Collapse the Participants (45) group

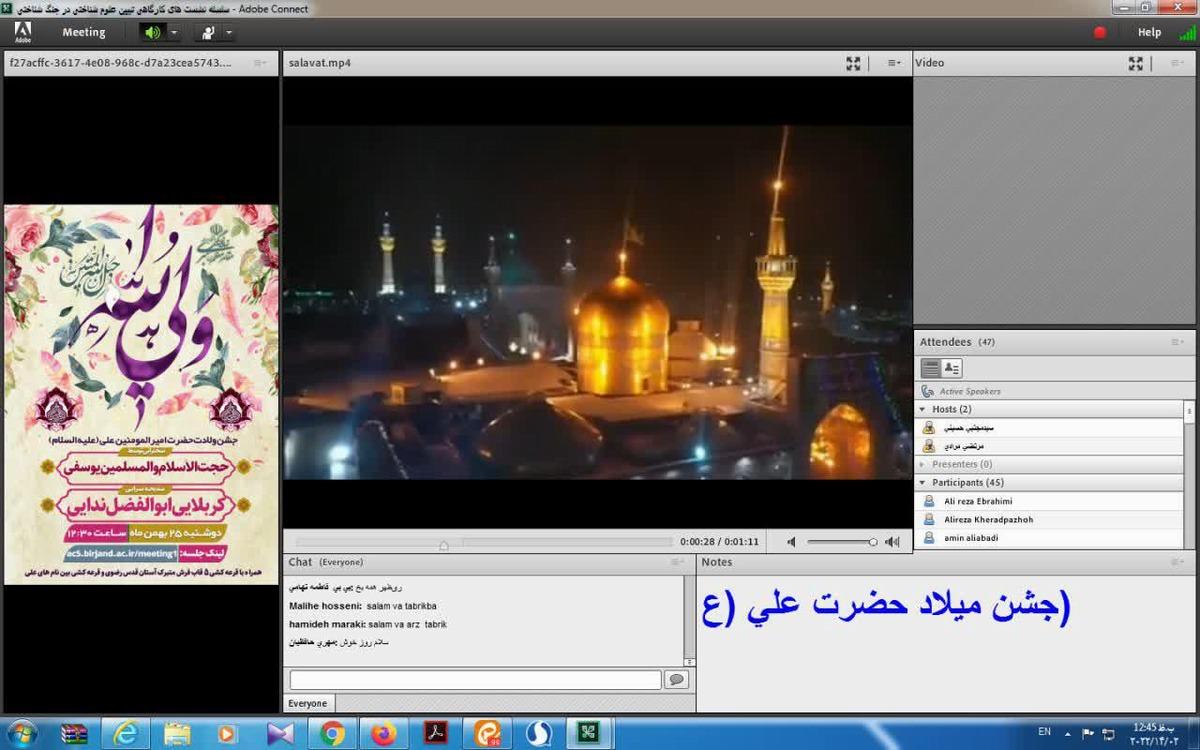(922, 482)
